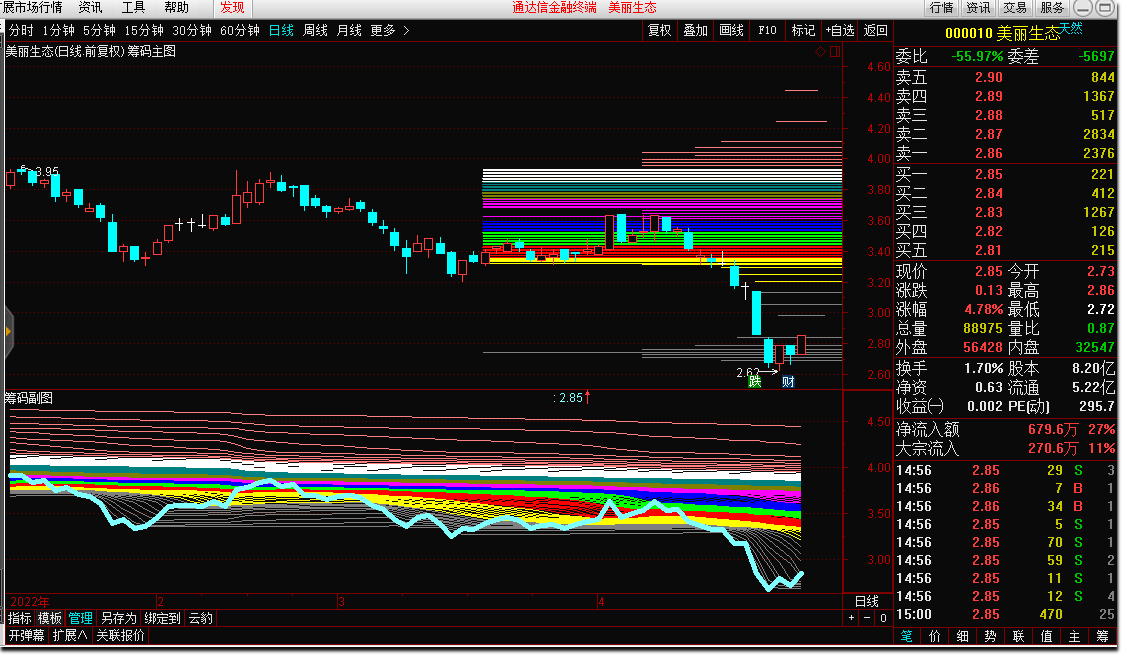Select the 日线 daily chart tab

coord(281,30)
